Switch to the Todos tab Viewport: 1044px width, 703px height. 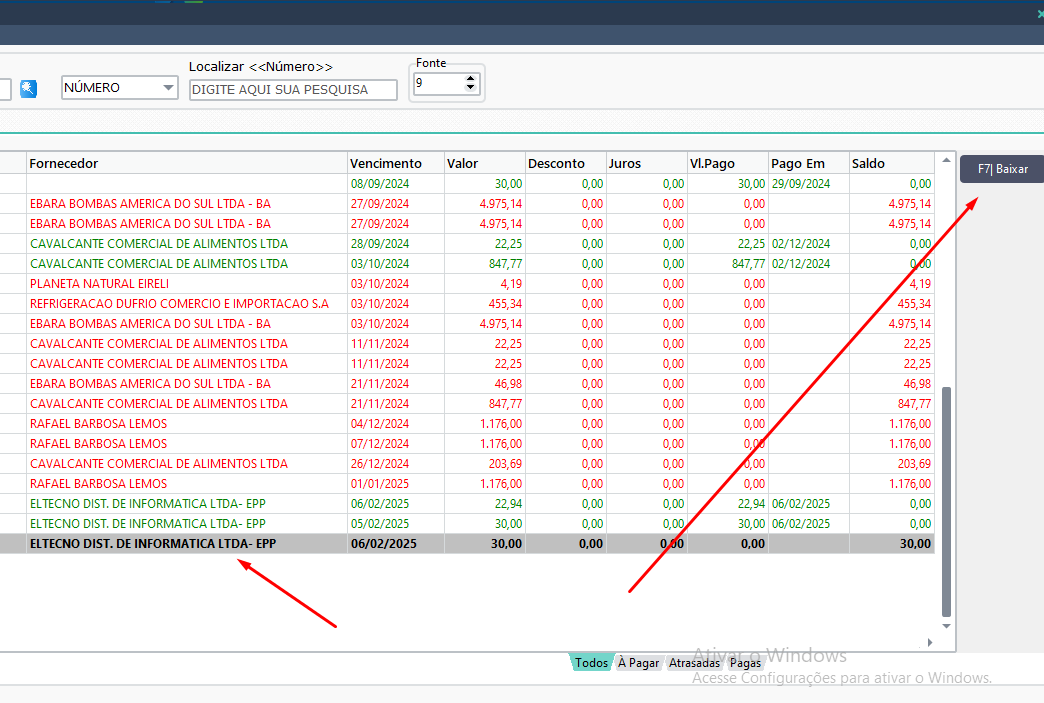point(591,662)
